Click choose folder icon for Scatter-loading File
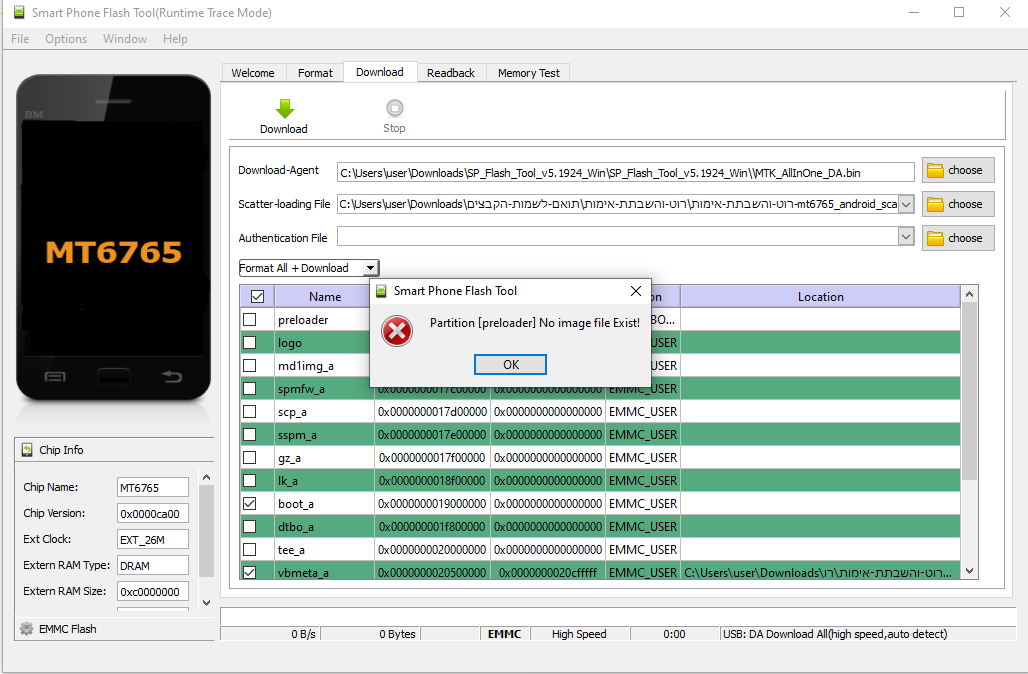Viewport: 1028px width, 674px height. tap(936, 204)
